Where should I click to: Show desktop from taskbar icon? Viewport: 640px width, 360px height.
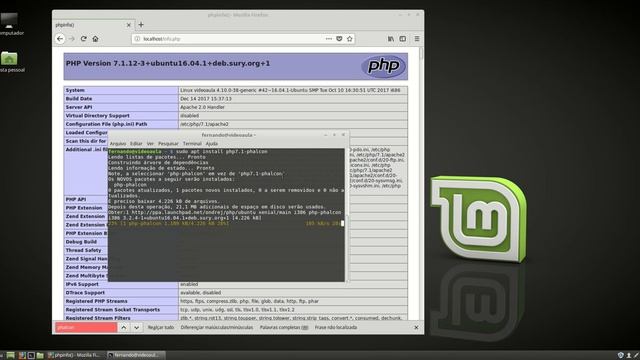[11, 356]
